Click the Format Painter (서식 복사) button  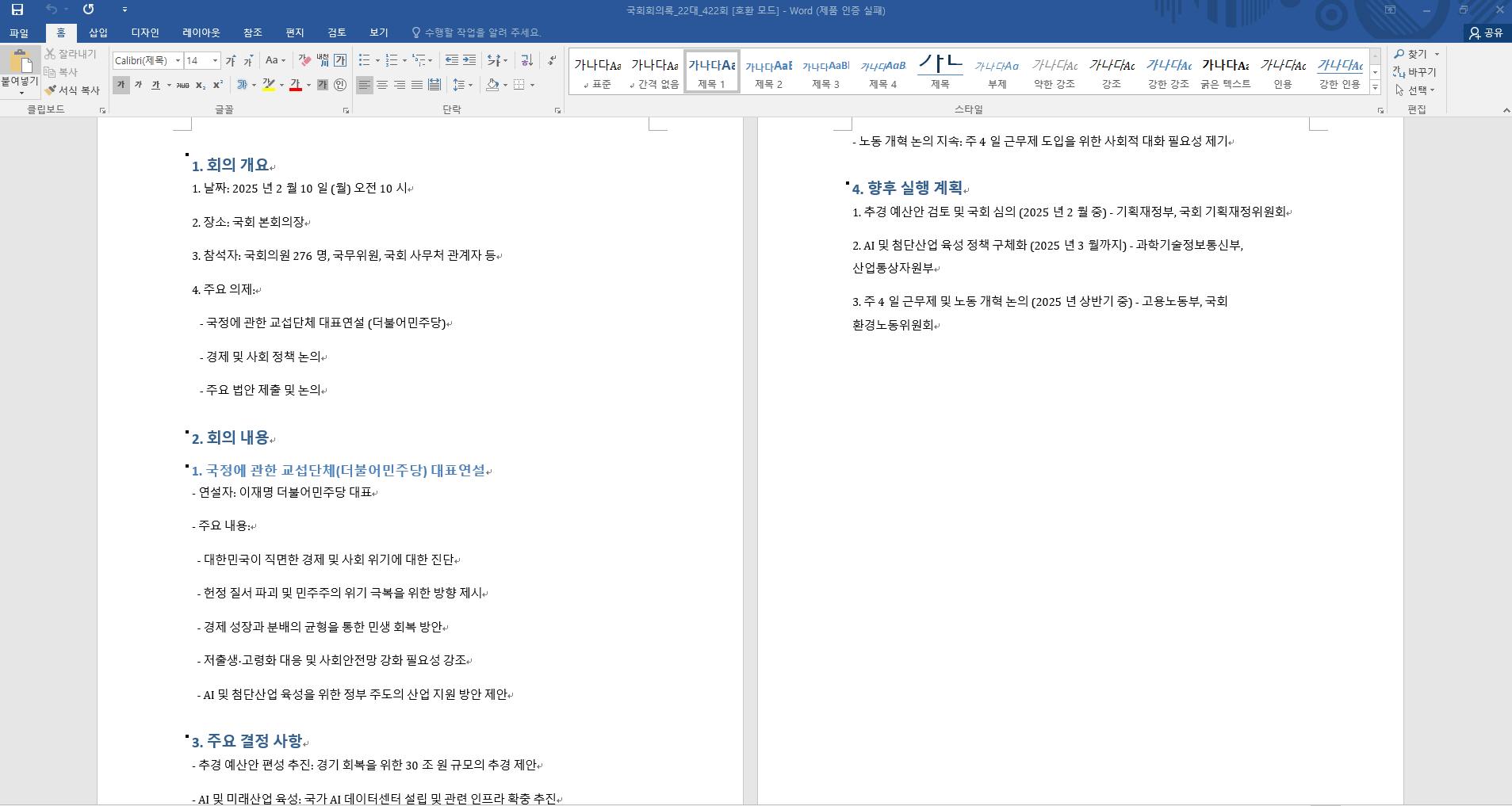click(72, 90)
